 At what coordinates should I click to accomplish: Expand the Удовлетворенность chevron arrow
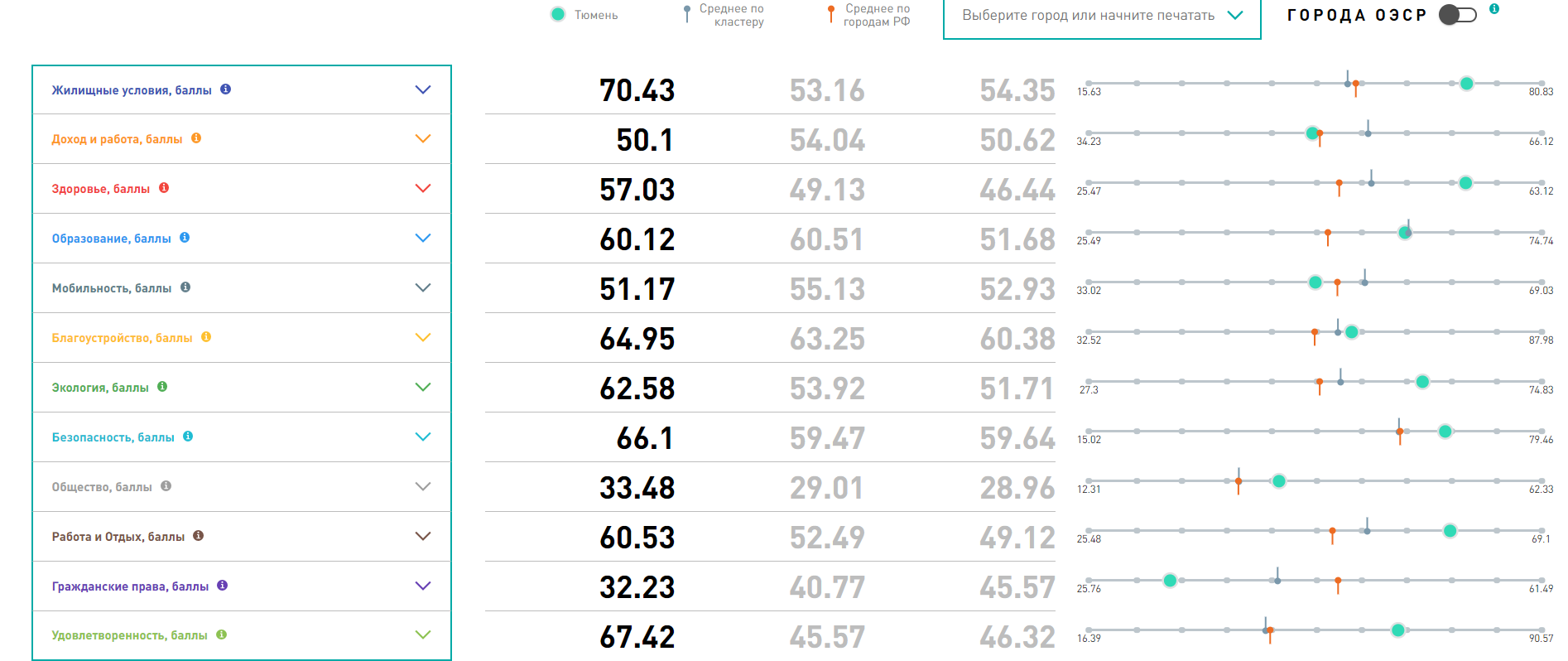click(422, 635)
